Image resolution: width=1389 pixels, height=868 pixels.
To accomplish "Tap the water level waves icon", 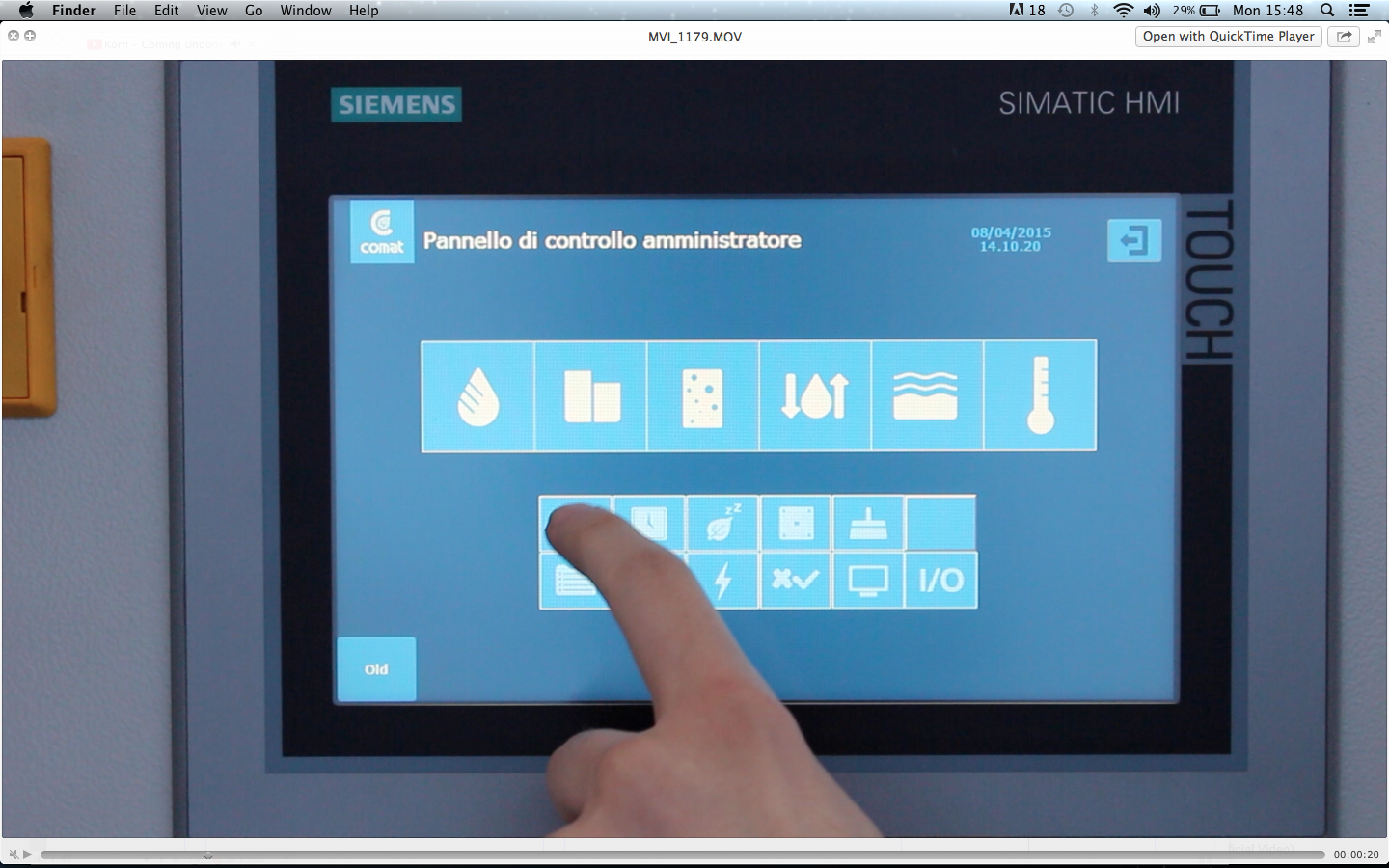I will point(928,395).
